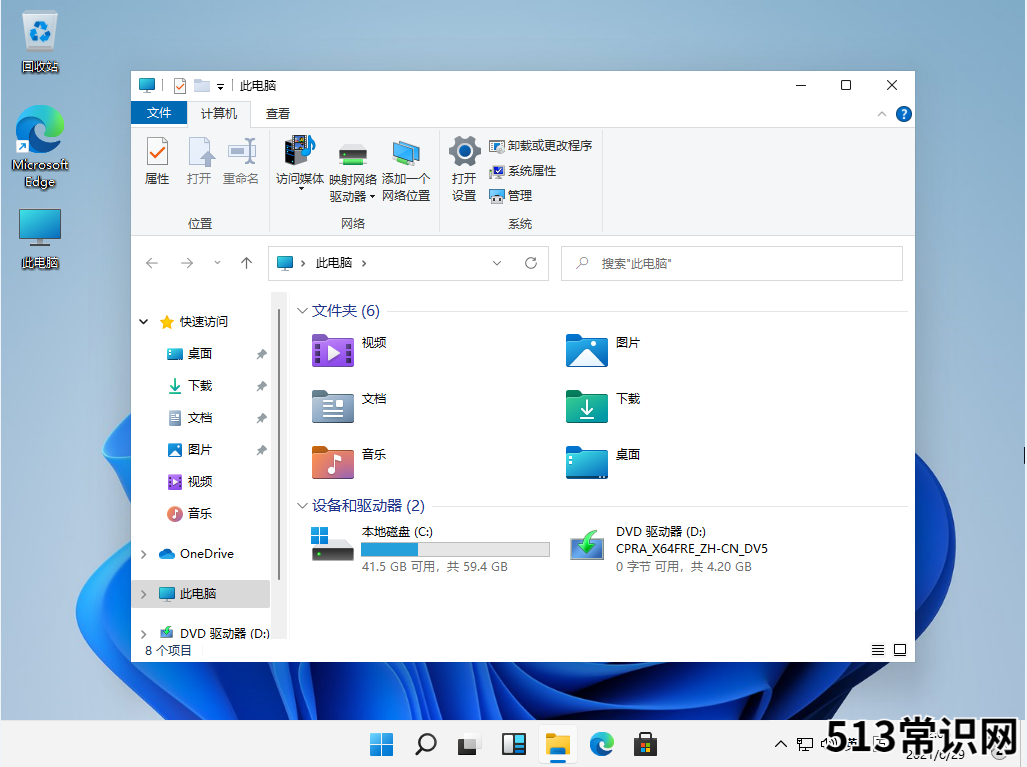The width and height of the screenshot is (1027, 767).
Task: Click Access media (访问媒体) icon
Action: (x=299, y=152)
